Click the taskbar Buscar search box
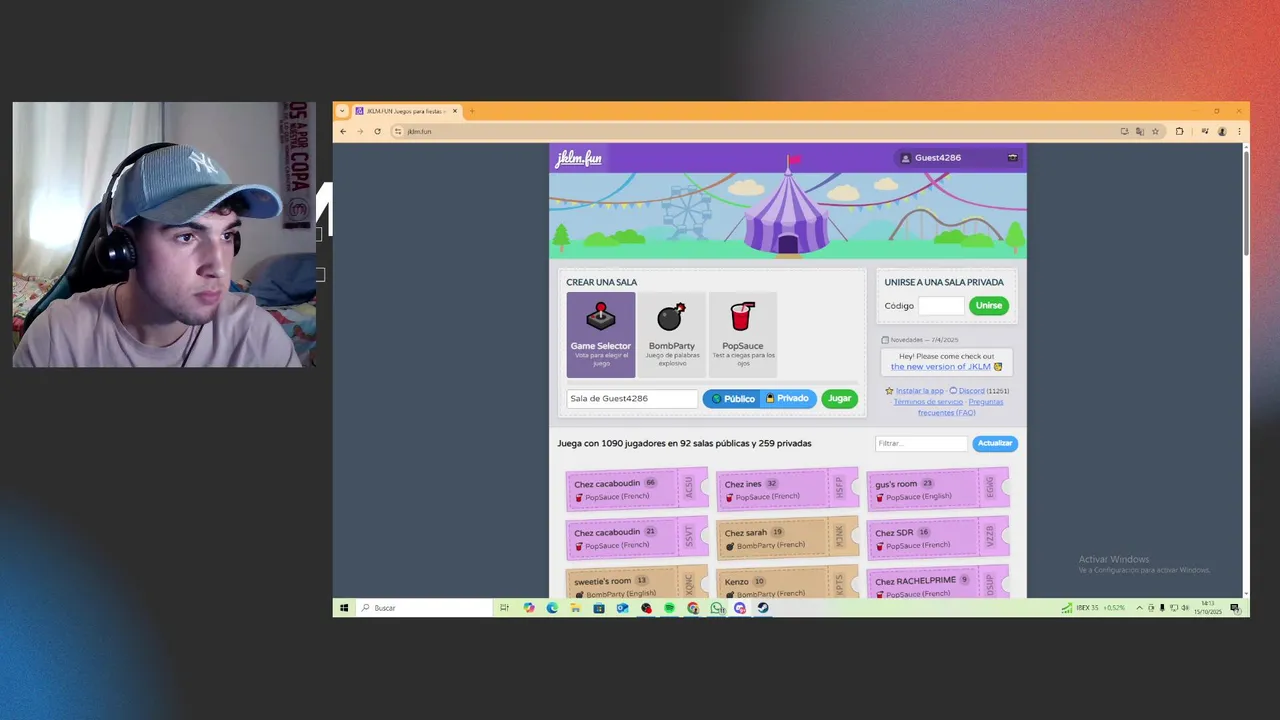 tap(424, 608)
